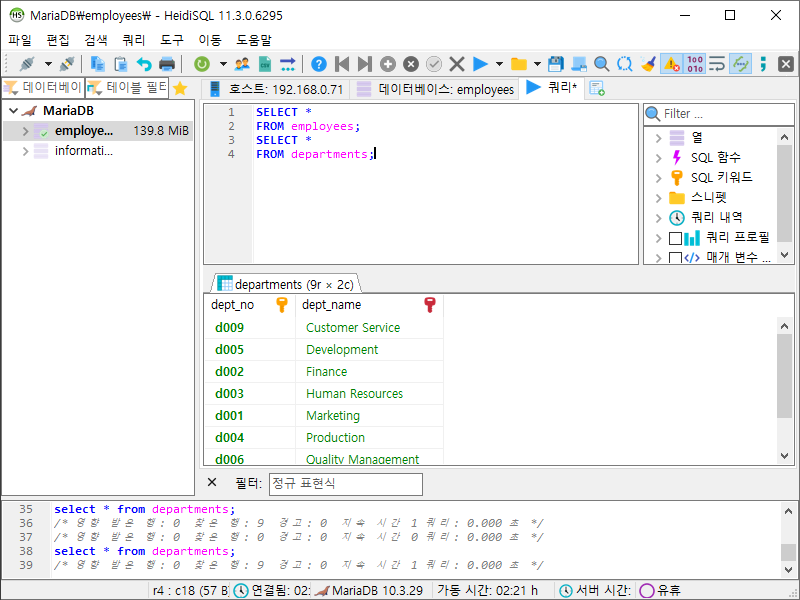Viewport: 800px width, 600px height.
Task: Open the 도구 menu
Action: [172, 40]
